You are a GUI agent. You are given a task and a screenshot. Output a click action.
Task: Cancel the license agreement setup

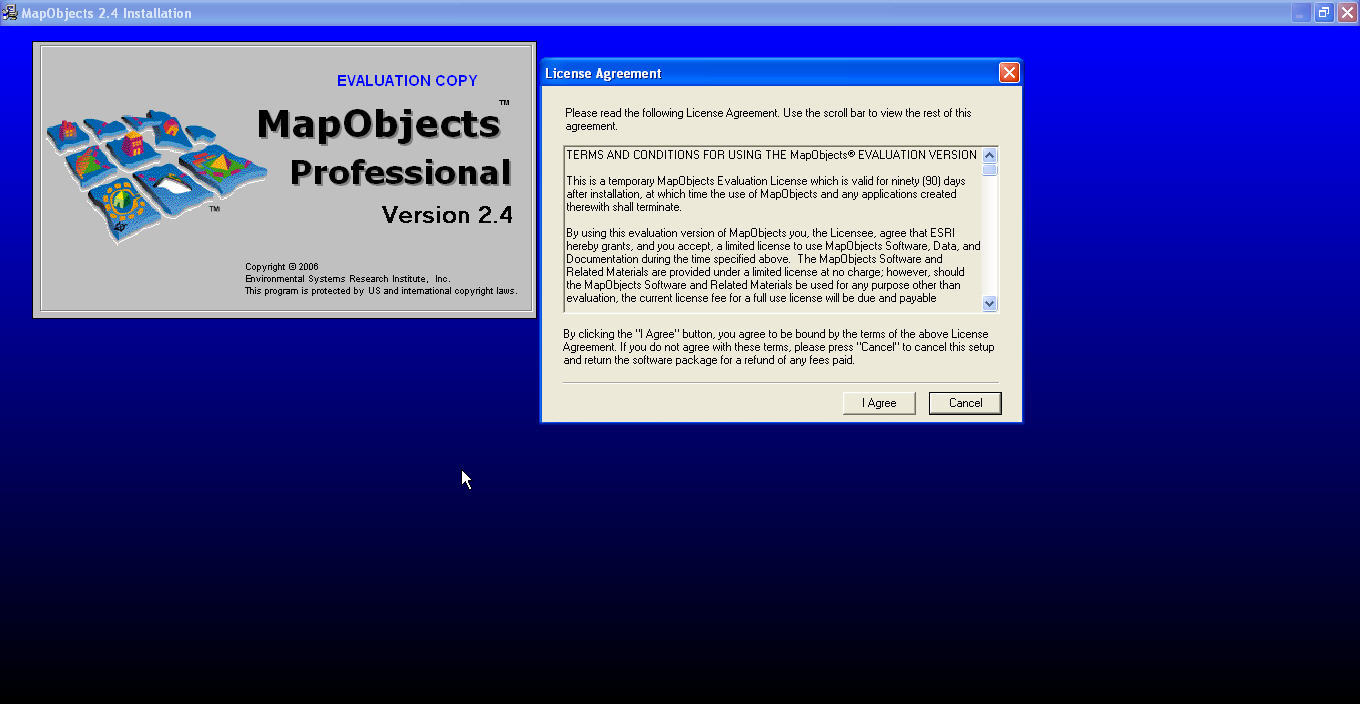pos(965,403)
